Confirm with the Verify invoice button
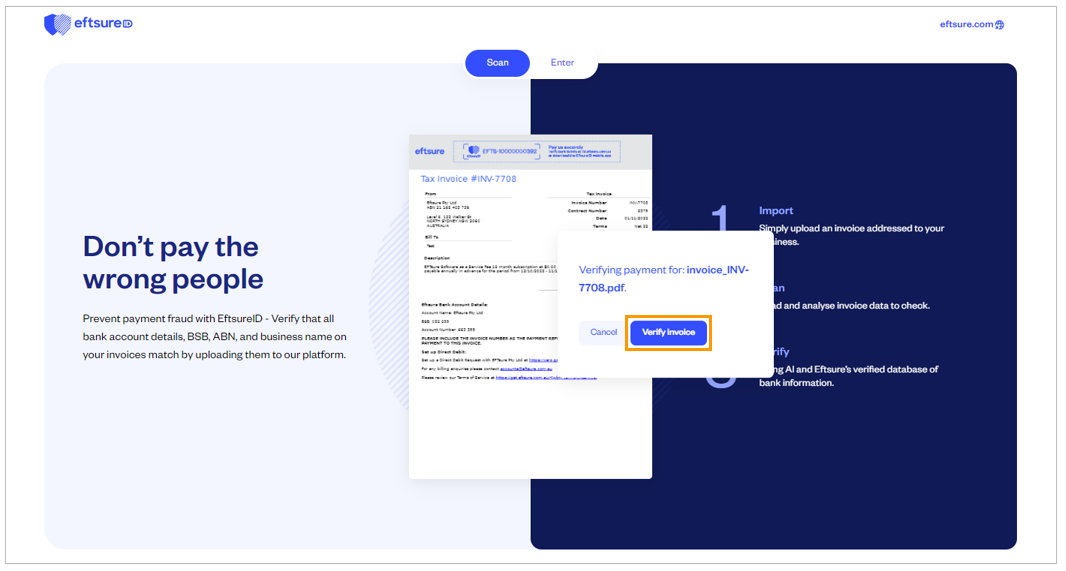This screenshot has height=571, width=1066. (x=668, y=332)
